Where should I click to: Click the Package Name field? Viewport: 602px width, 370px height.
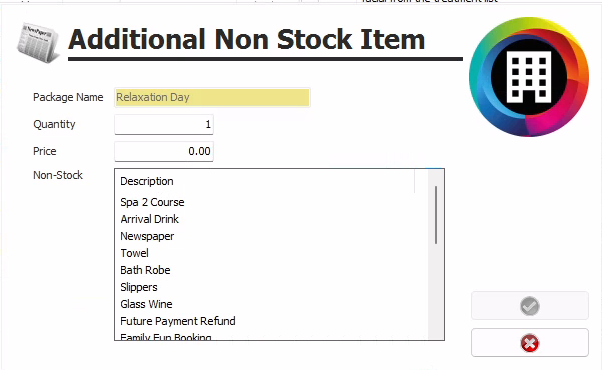tap(212, 97)
